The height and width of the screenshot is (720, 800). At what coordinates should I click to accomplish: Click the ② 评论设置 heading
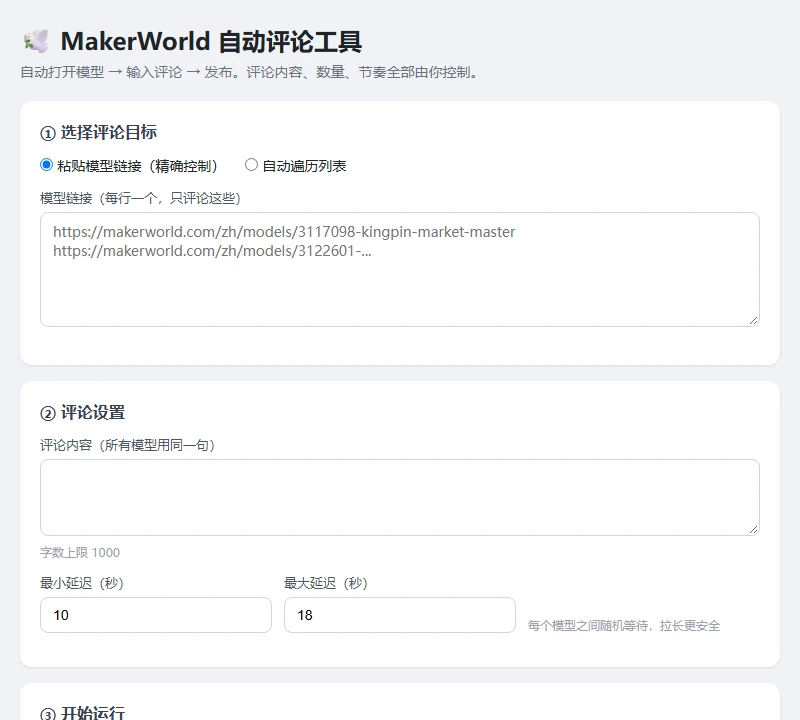coord(83,412)
